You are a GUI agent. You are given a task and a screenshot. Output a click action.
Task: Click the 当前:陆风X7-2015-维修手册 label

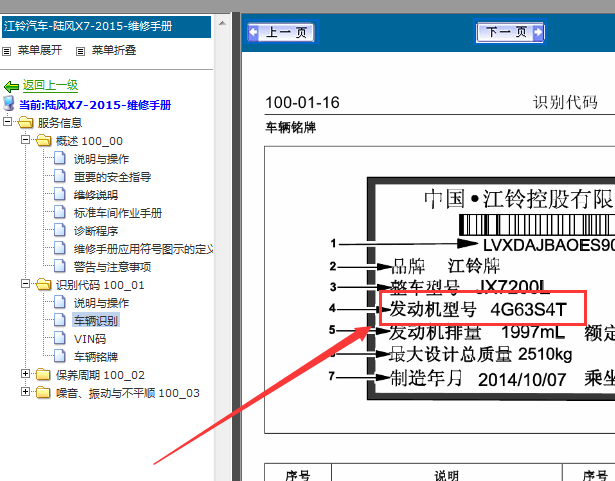95,105
